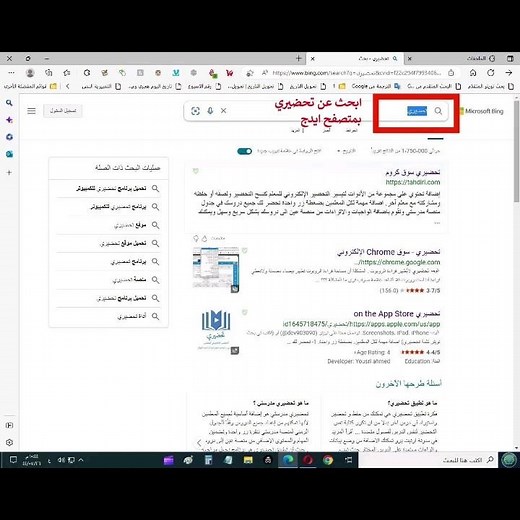Expand the bookmarks bar overflow chevron
Image resolution: width=520 pixels, height=520 pixels.
pyautogui.click(x=68, y=86)
